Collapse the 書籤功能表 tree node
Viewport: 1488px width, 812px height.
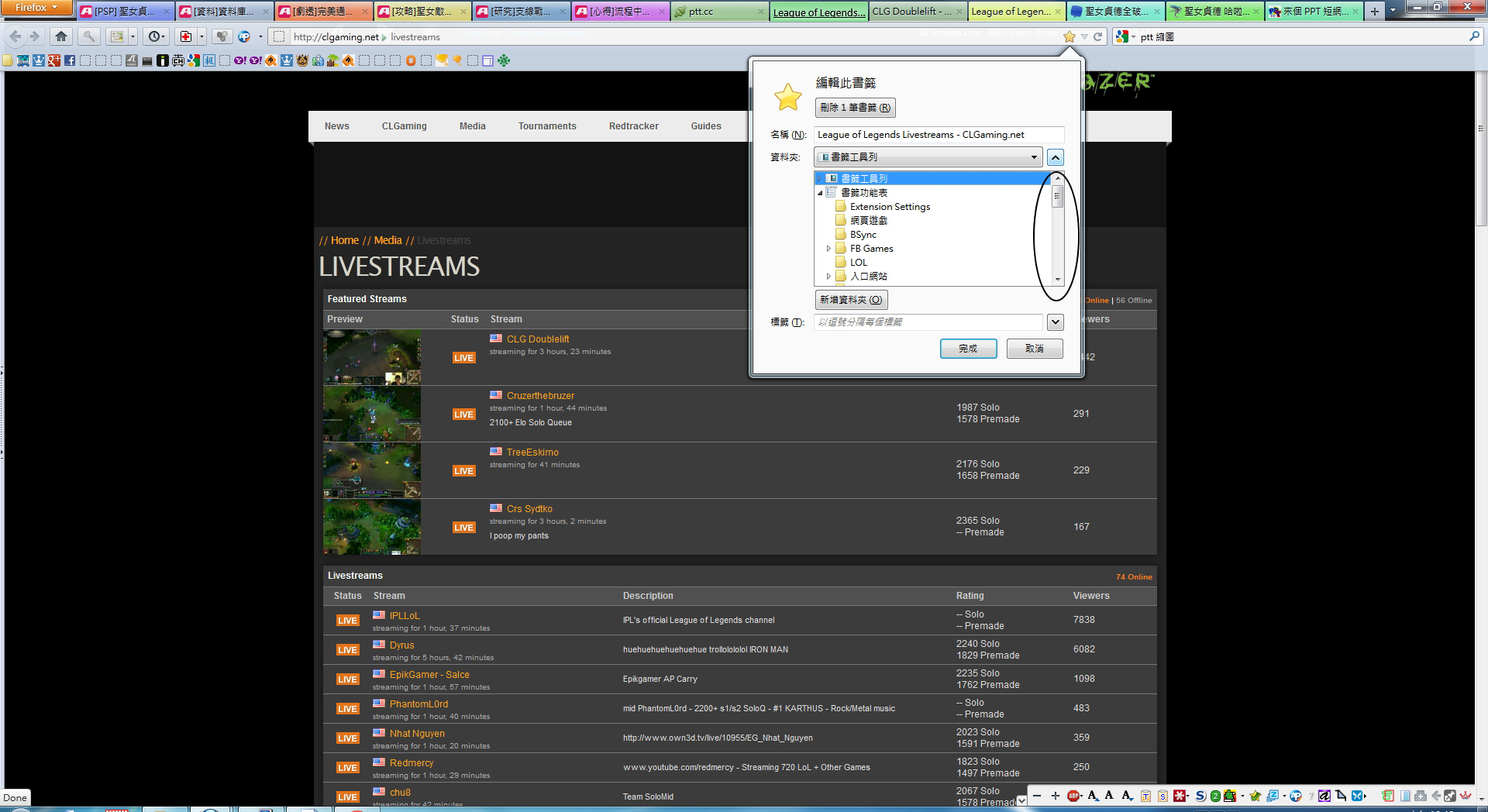(820, 193)
